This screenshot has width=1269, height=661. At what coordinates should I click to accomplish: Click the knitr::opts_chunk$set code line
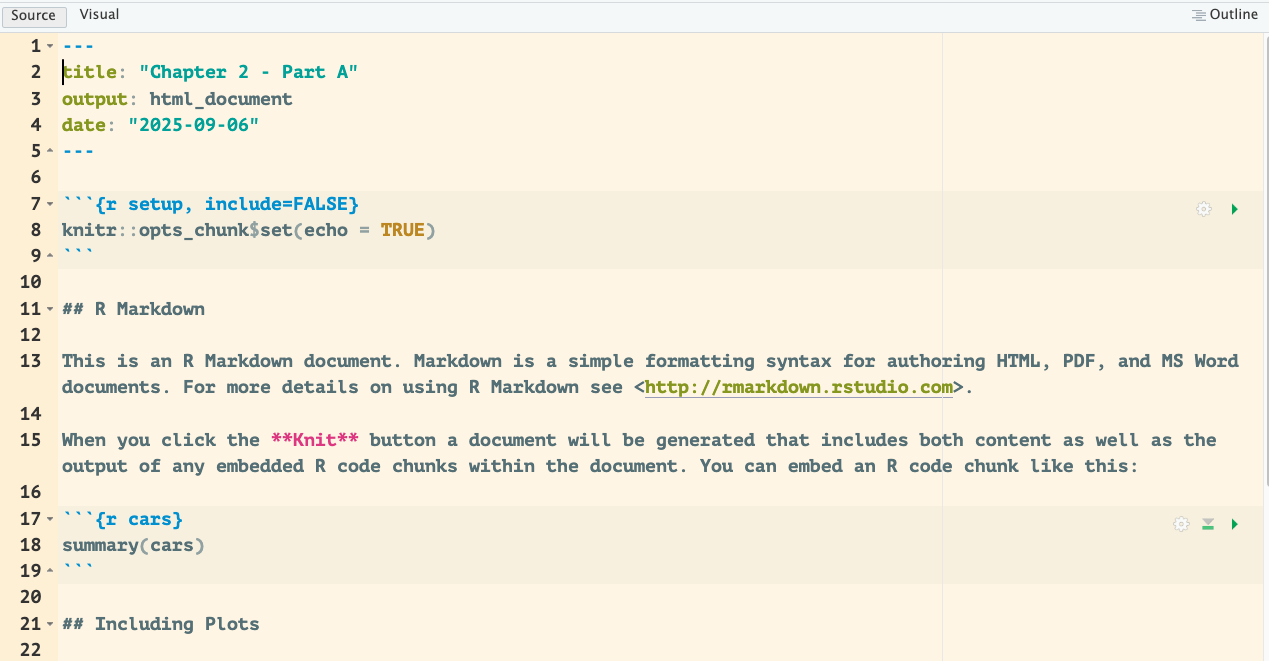(249, 230)
